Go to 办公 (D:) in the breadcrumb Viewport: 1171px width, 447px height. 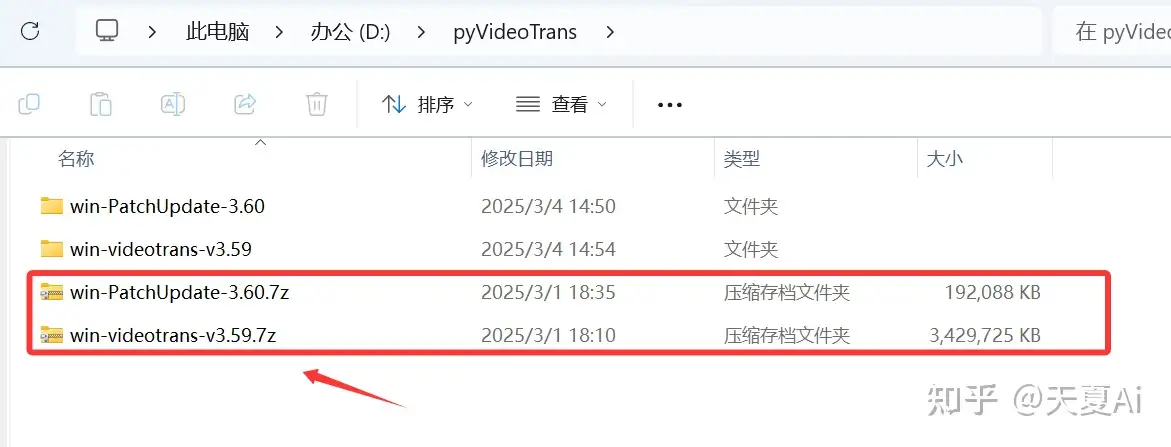(x=350, y=32)
